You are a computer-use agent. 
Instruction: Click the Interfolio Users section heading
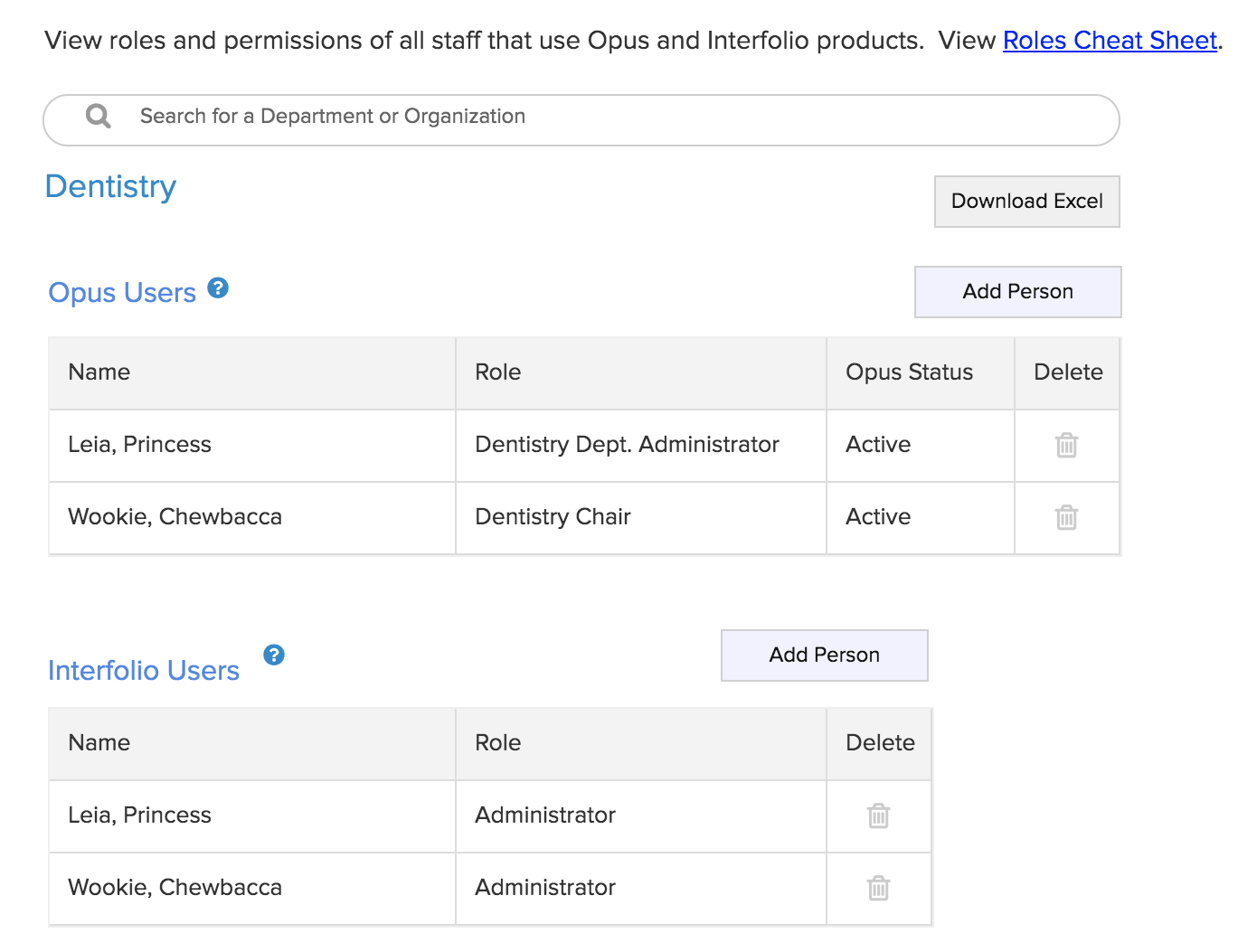pos(144,671)
